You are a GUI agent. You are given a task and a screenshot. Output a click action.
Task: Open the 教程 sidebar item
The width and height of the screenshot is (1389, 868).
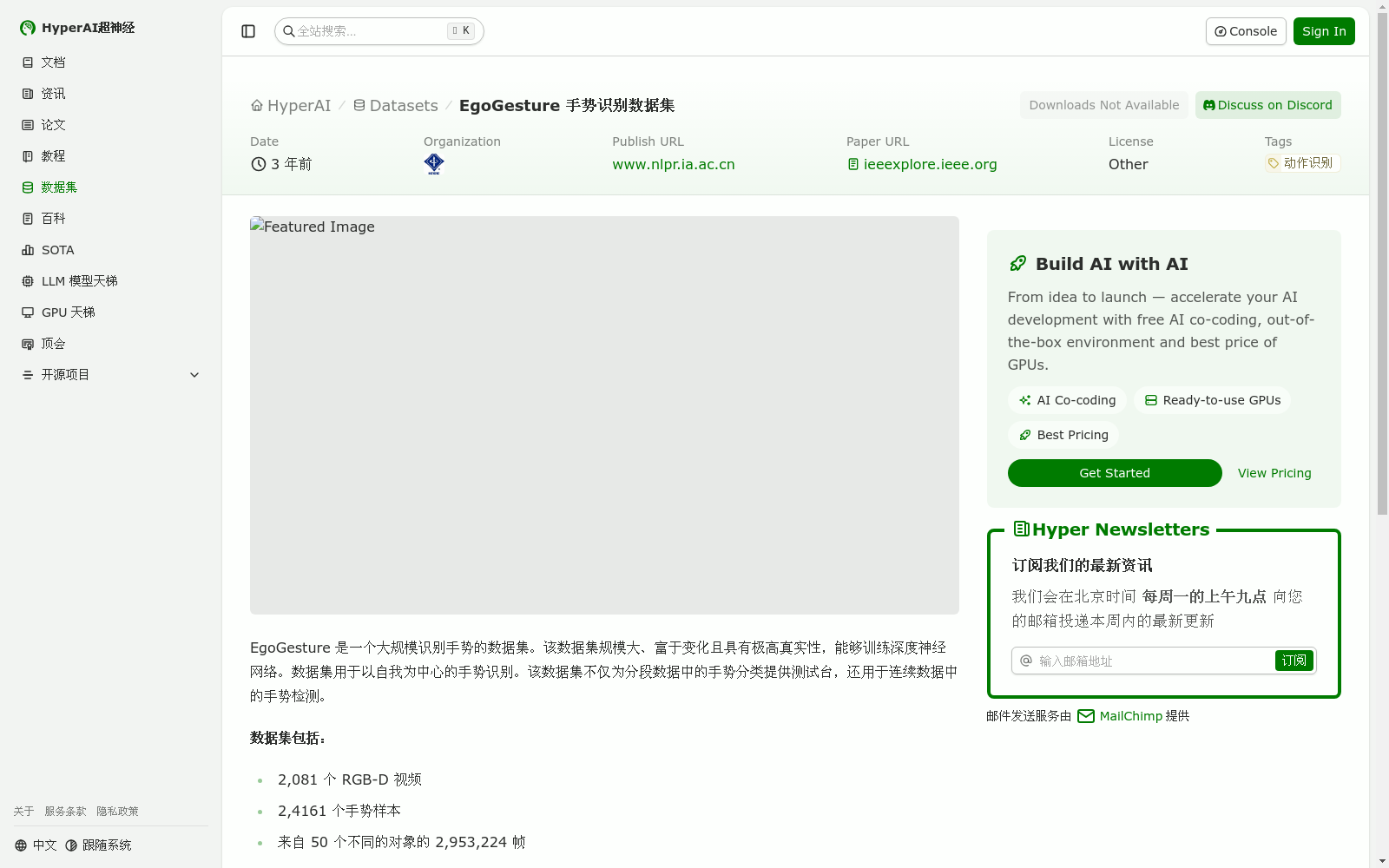pos(111,156)
